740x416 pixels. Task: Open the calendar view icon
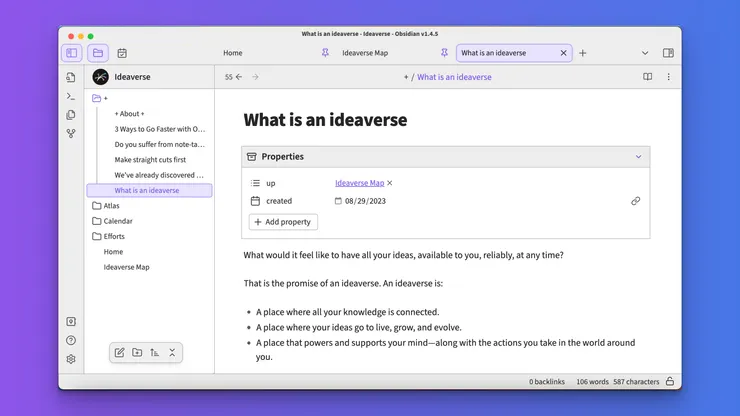pos(122,53)
